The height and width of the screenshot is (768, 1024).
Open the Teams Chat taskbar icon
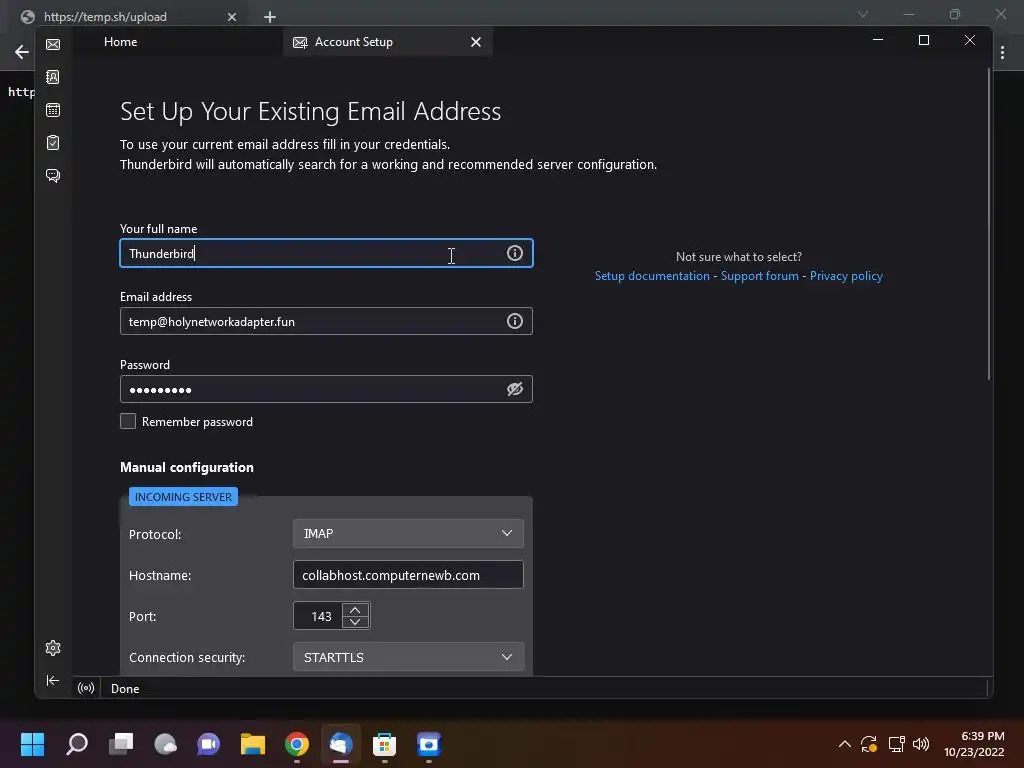tap(209, 744)
